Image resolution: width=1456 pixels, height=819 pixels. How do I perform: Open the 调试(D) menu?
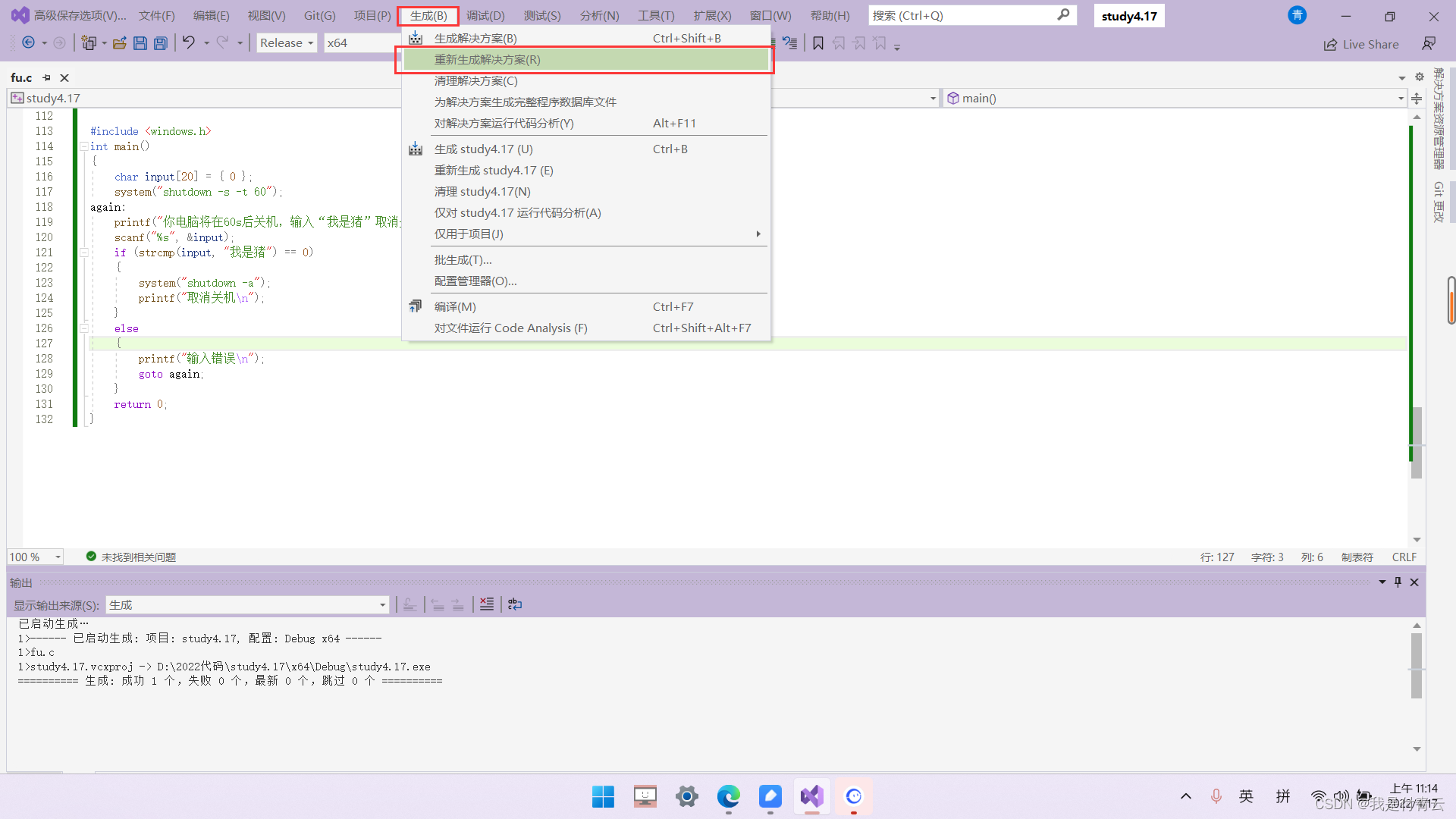pos(485,16)
